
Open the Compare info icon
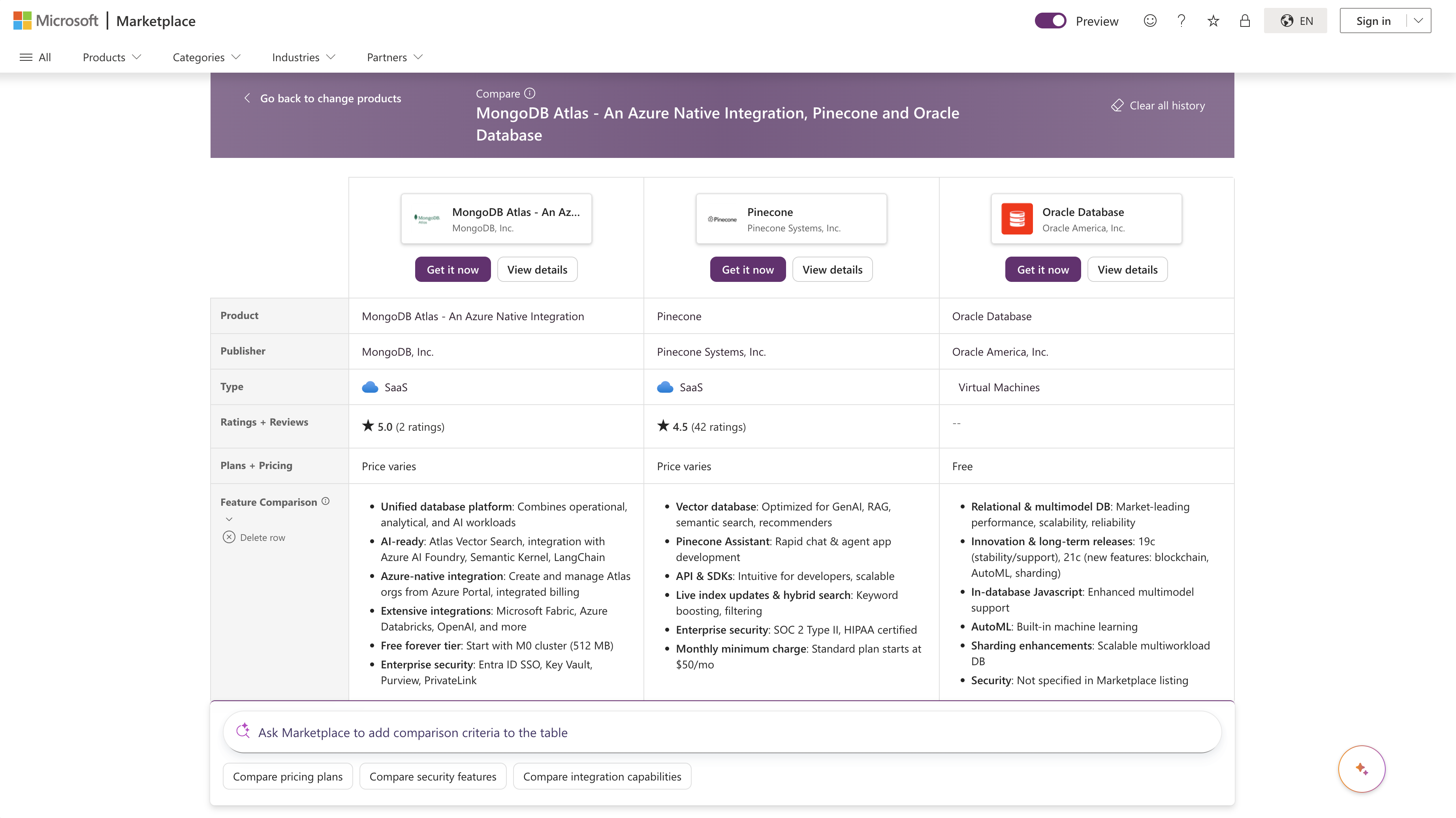(x=530, y=93)
